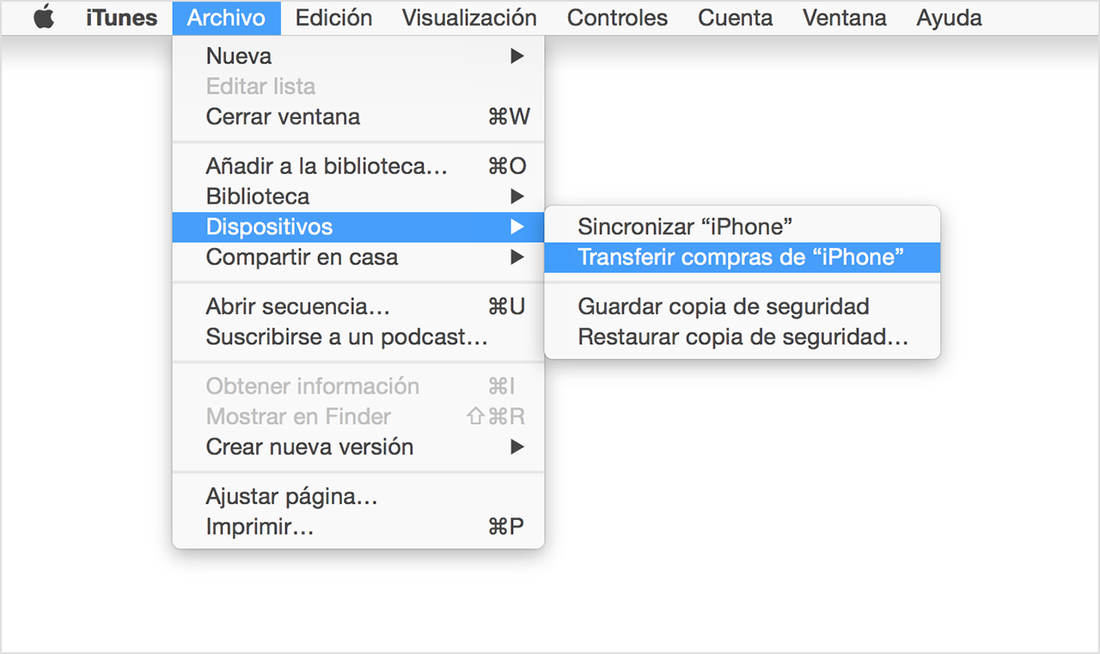This screenshot has height=654, width=1100.
Task: Expand the Biblioteca submenu
Action: (x=358, y=196)
